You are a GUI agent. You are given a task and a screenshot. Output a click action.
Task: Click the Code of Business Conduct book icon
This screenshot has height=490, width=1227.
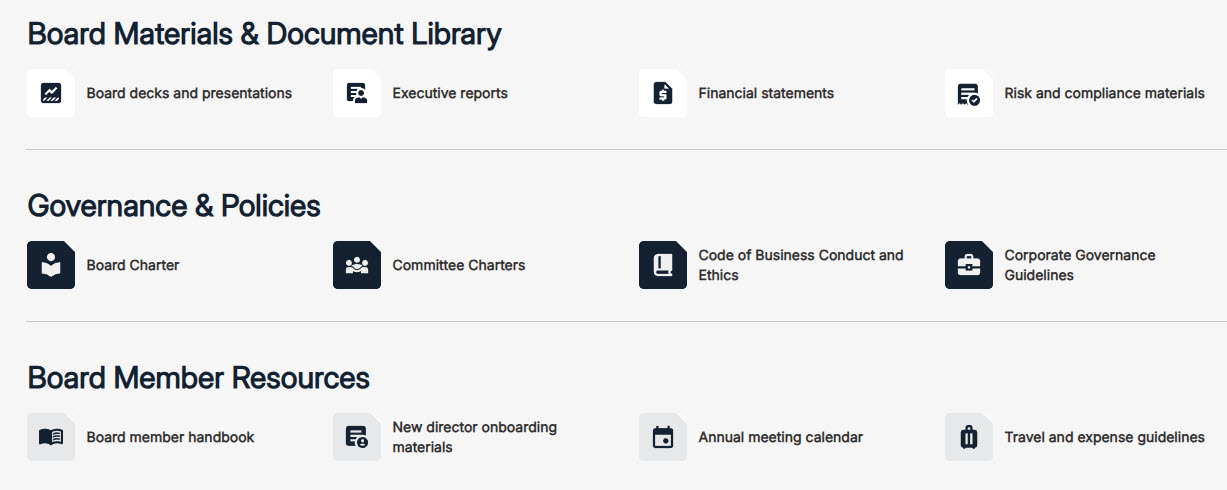(663, 265)
